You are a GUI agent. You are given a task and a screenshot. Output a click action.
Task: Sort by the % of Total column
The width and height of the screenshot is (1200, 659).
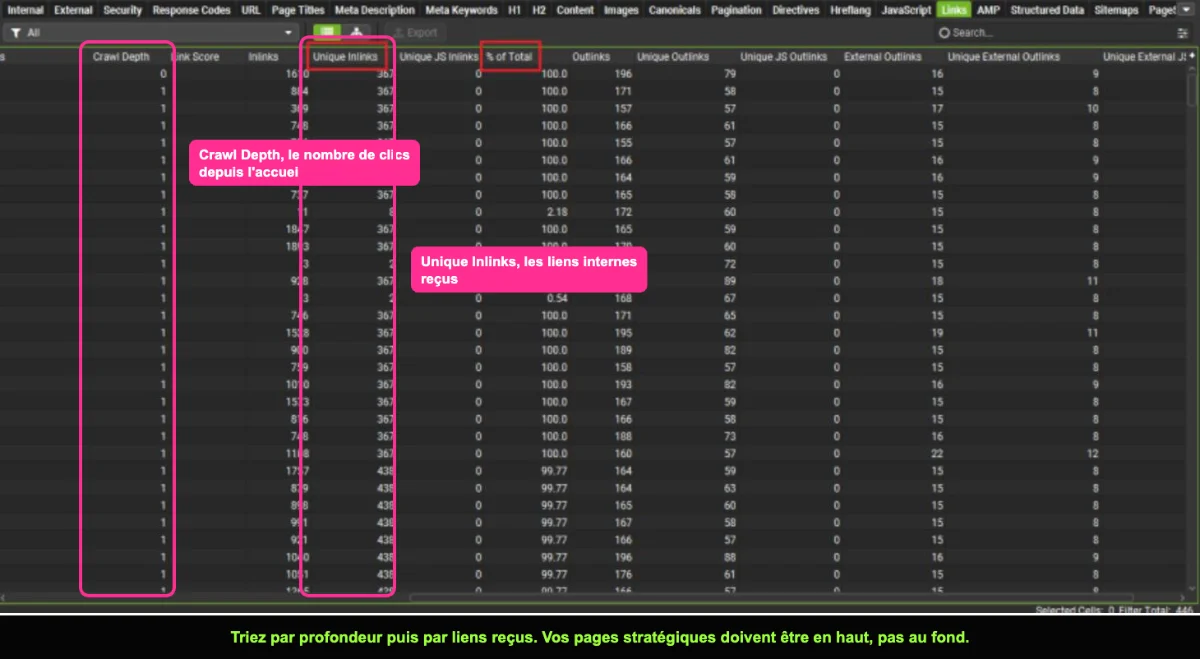coord(510,57)
